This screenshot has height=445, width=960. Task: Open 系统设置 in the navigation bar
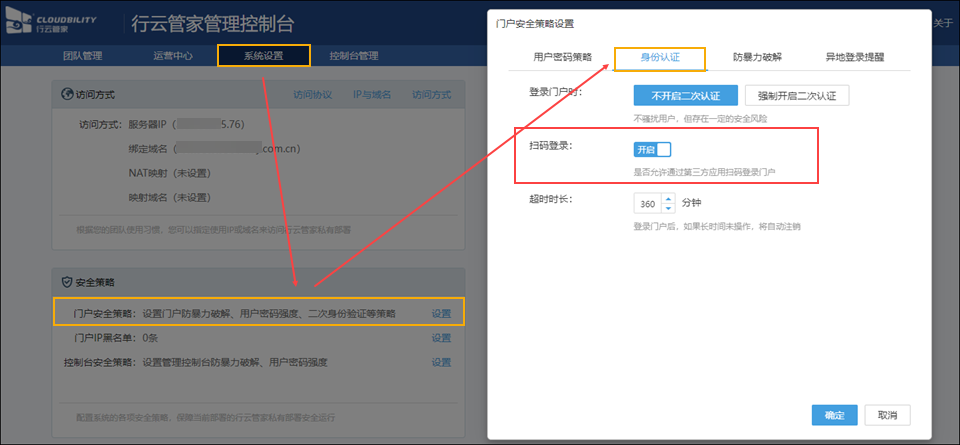click(x=263, y=56)
